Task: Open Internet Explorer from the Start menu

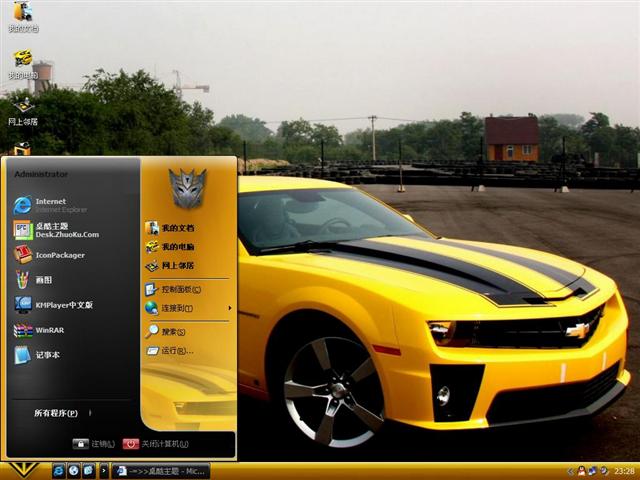Action: [x=51, y=205]
